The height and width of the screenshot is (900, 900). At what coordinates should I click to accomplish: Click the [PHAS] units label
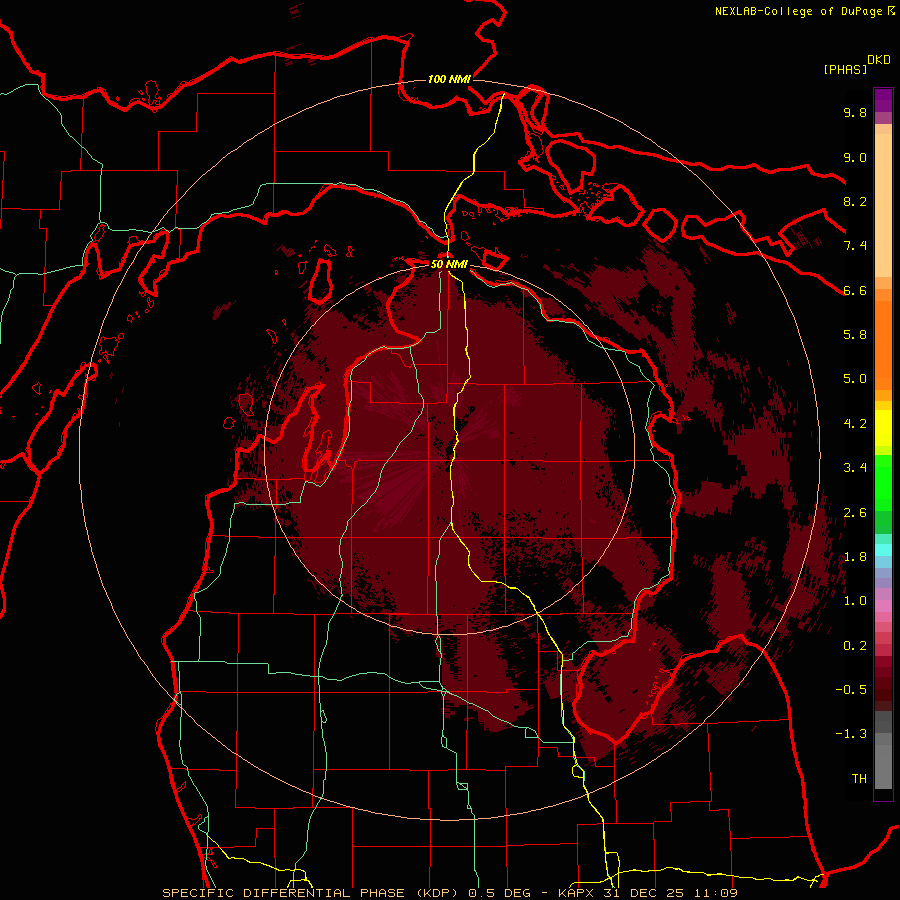click(x=845, y=70)
